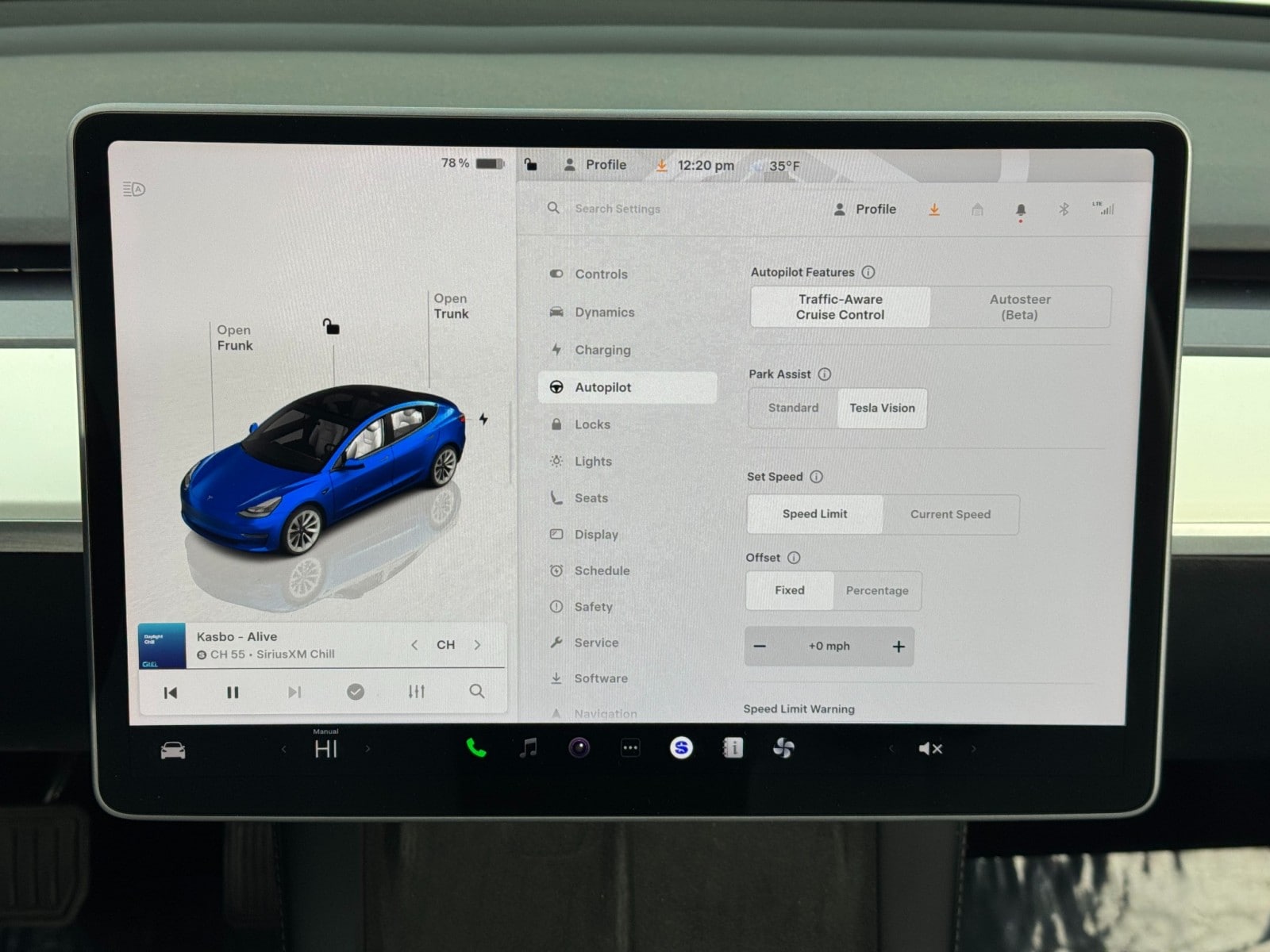The width and height of the screenshot is (1270, 952).
Task: Open the Display settings menu
Action: point(596,535)
